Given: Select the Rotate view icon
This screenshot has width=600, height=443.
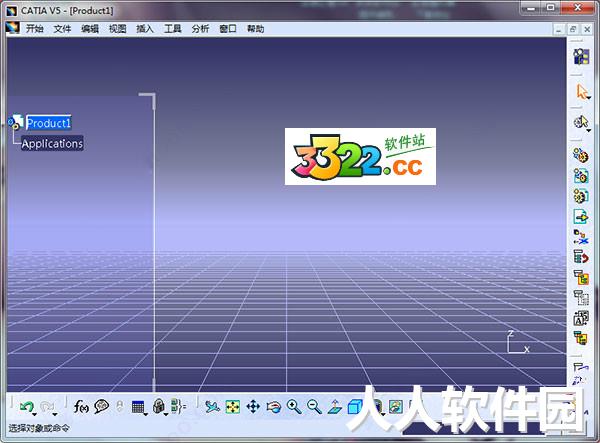Looking at the screenshot, I should [x=274, y=407].
